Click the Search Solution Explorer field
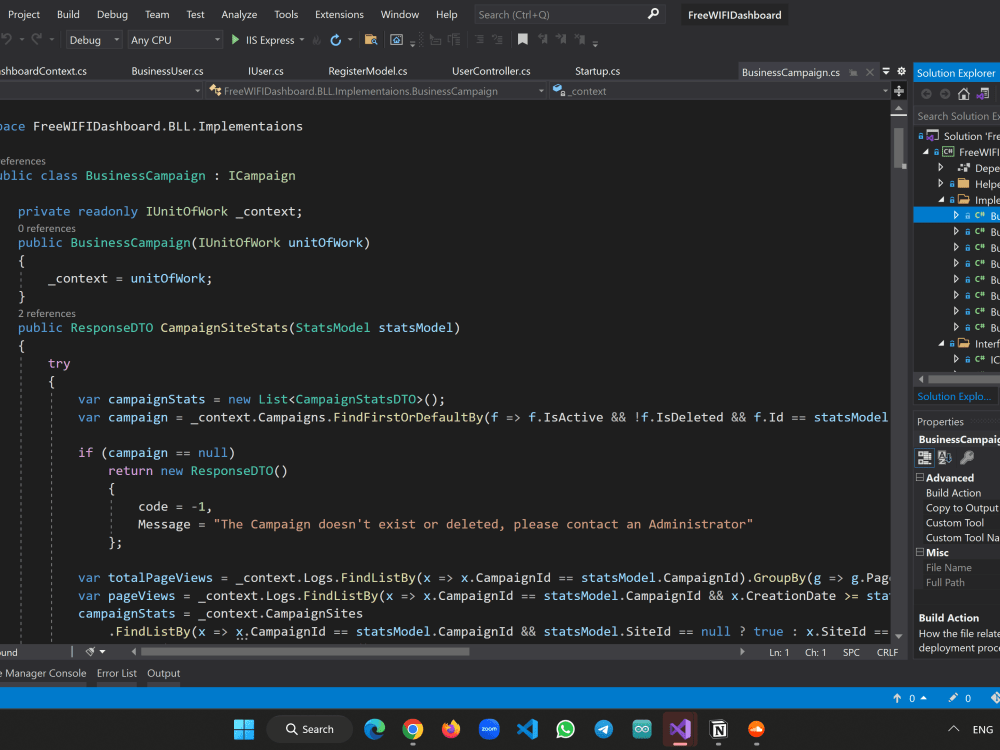 [x=957, y=116]
